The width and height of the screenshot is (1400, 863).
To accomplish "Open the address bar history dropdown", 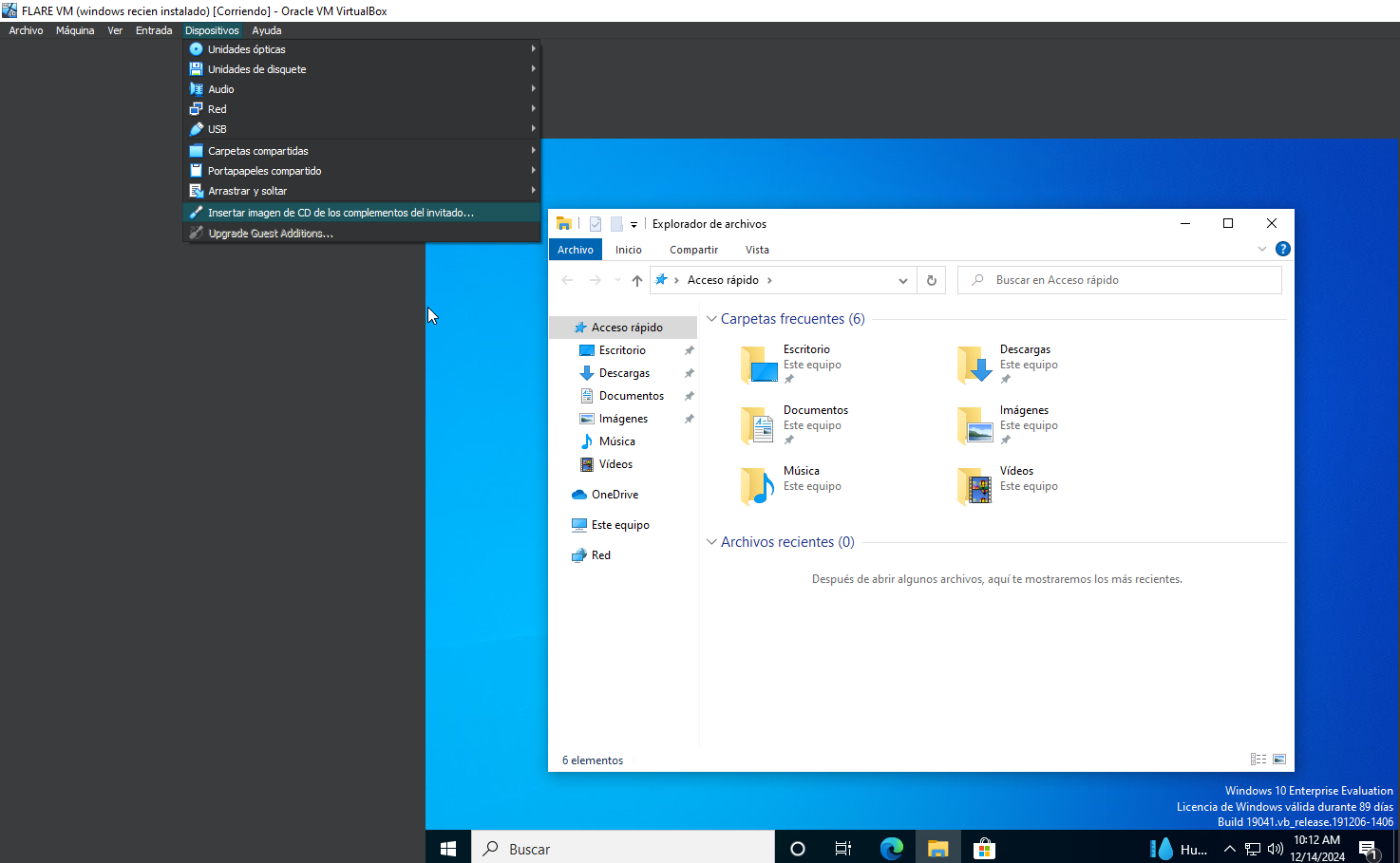I will click(902, 280).
